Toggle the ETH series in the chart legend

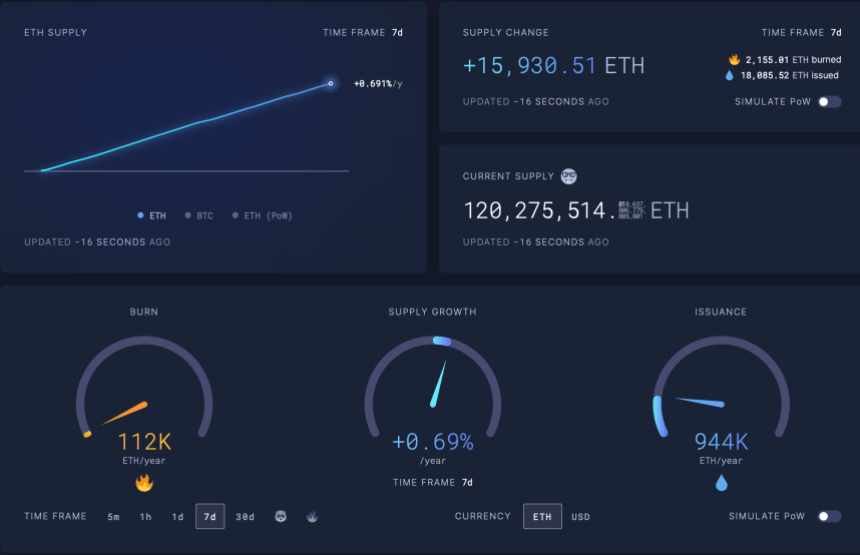[x=152, y=215]
